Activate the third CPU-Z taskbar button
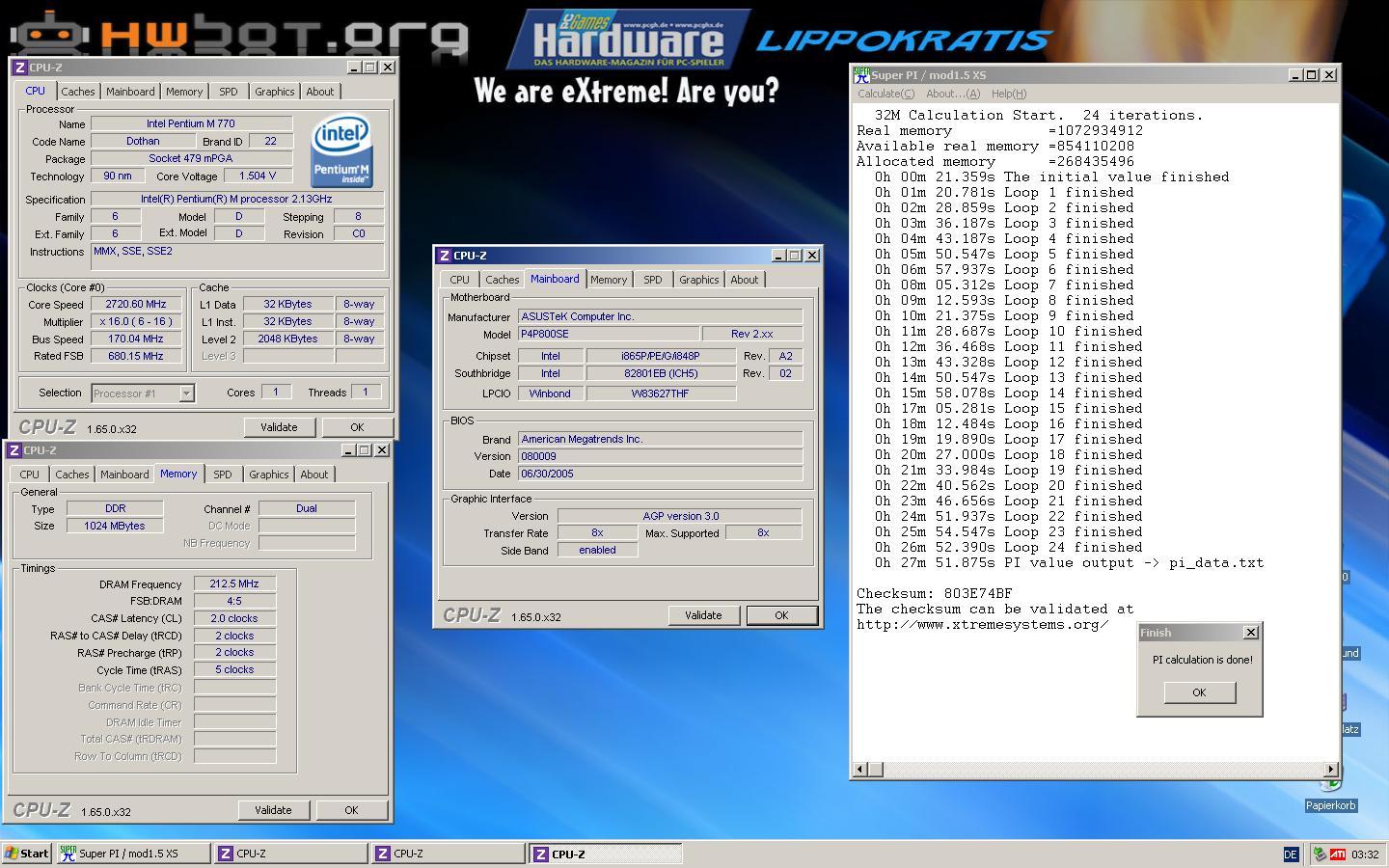 click(x=606, y=854)
